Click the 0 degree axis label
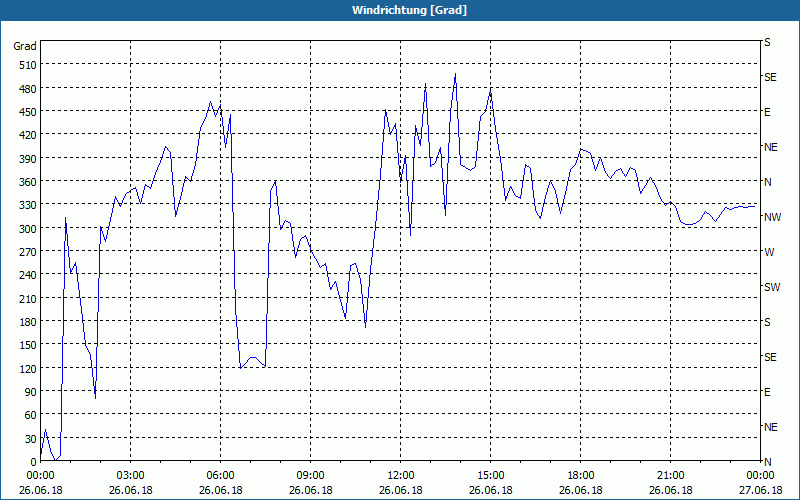 click(34, 462)
